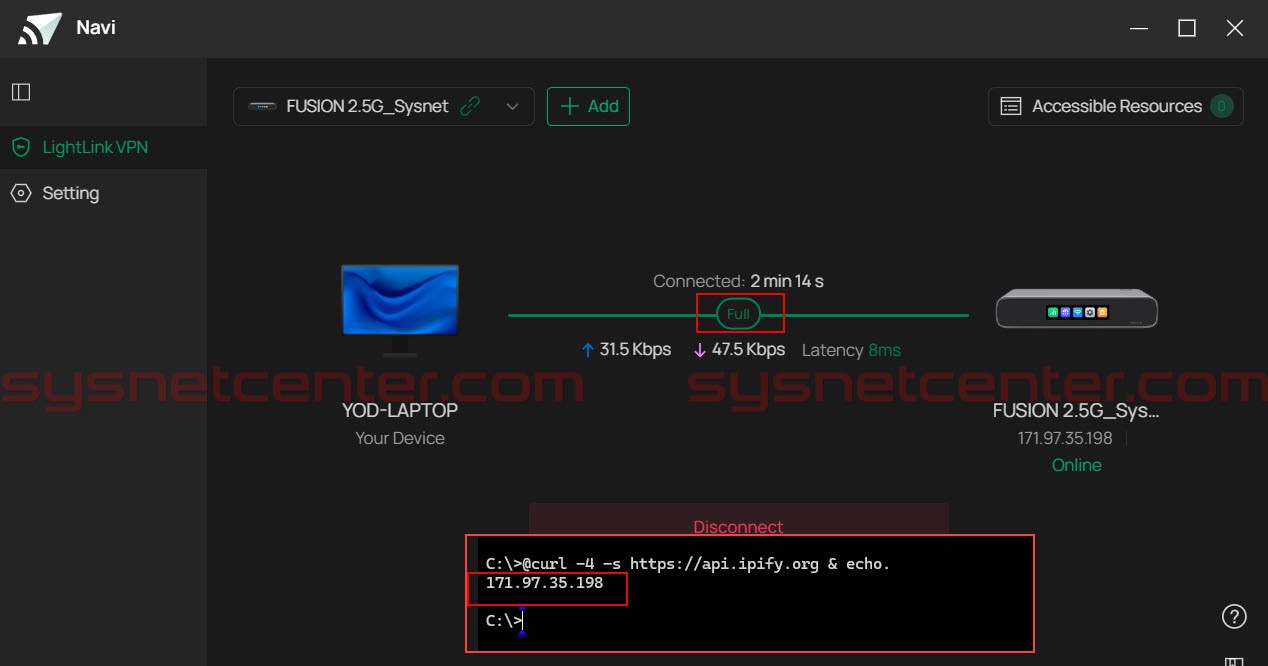This screenshot has width=1268, height=666.
Task: Click the router icon in device selector
Action: tap(262, 106)
